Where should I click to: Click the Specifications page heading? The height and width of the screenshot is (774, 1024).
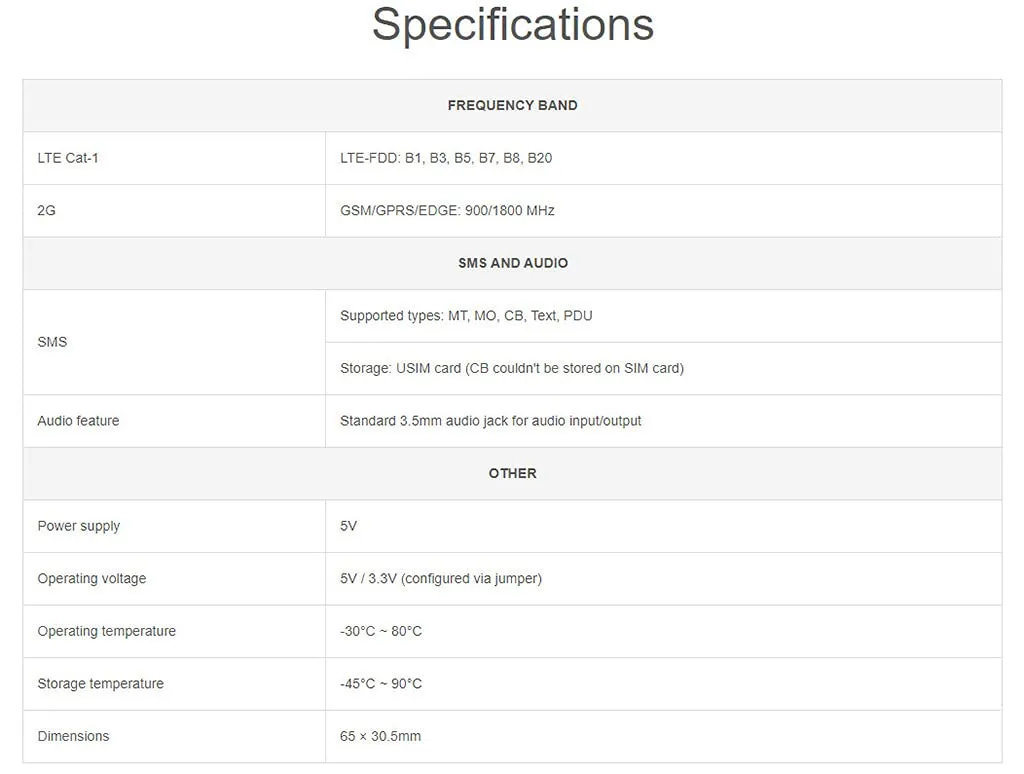click(512, 24)
